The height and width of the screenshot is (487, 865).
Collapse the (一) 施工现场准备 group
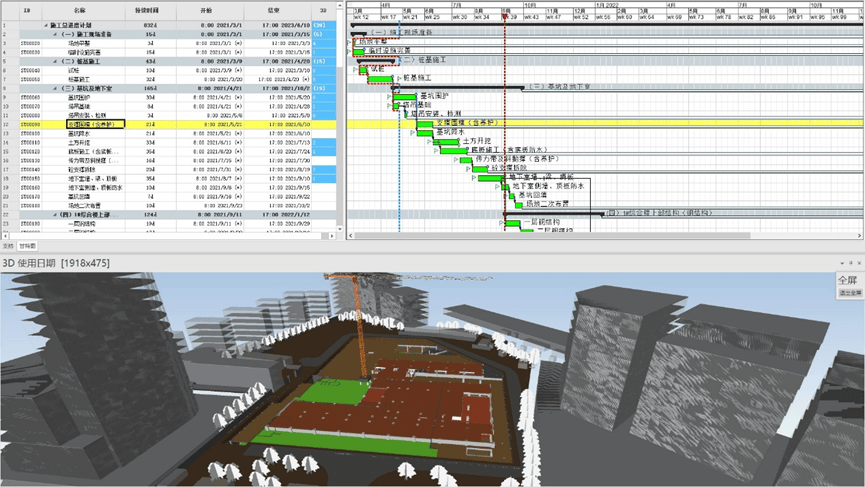tap(55, 34)
